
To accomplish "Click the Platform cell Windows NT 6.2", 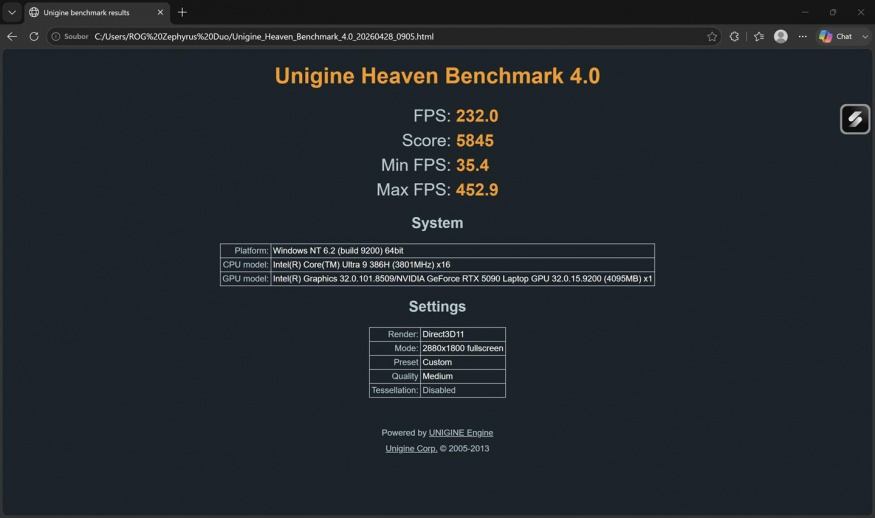I will click(x=463, y=251).
